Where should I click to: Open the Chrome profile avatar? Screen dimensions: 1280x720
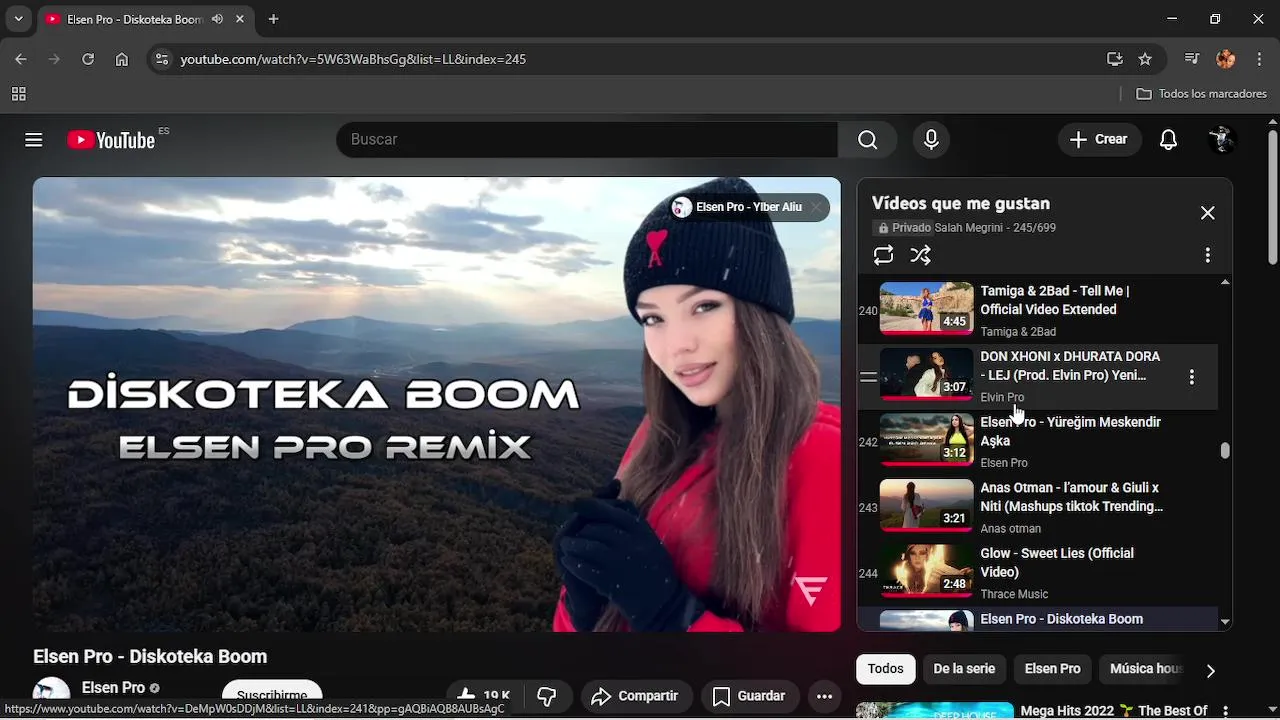tap(1226, 59)
